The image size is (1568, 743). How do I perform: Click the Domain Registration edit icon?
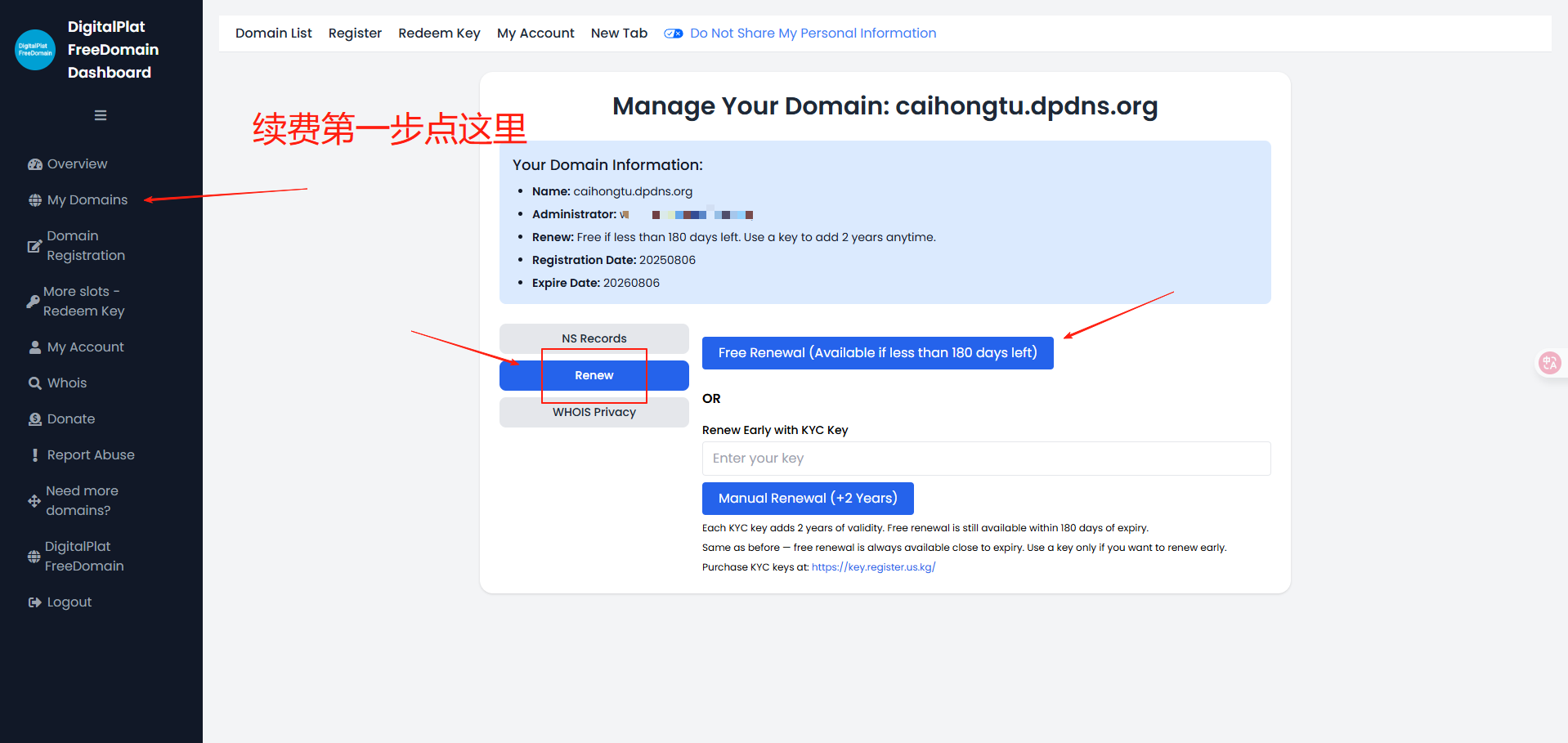pyautogui.click(x=34, y=246)
